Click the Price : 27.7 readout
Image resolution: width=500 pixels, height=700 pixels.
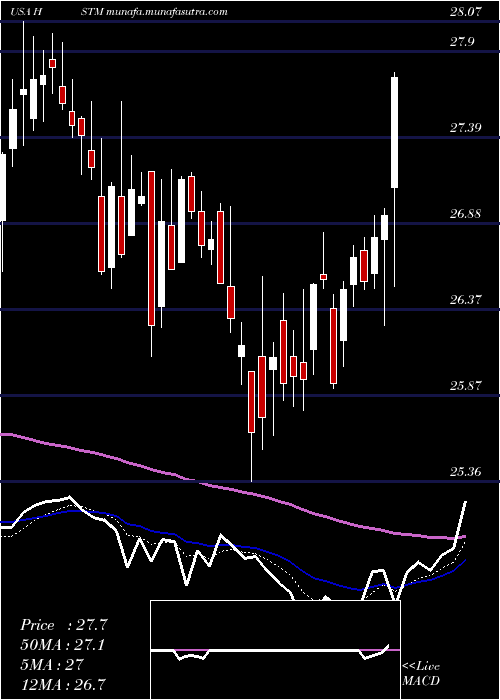pyautogui.click(x=64, y=625)
